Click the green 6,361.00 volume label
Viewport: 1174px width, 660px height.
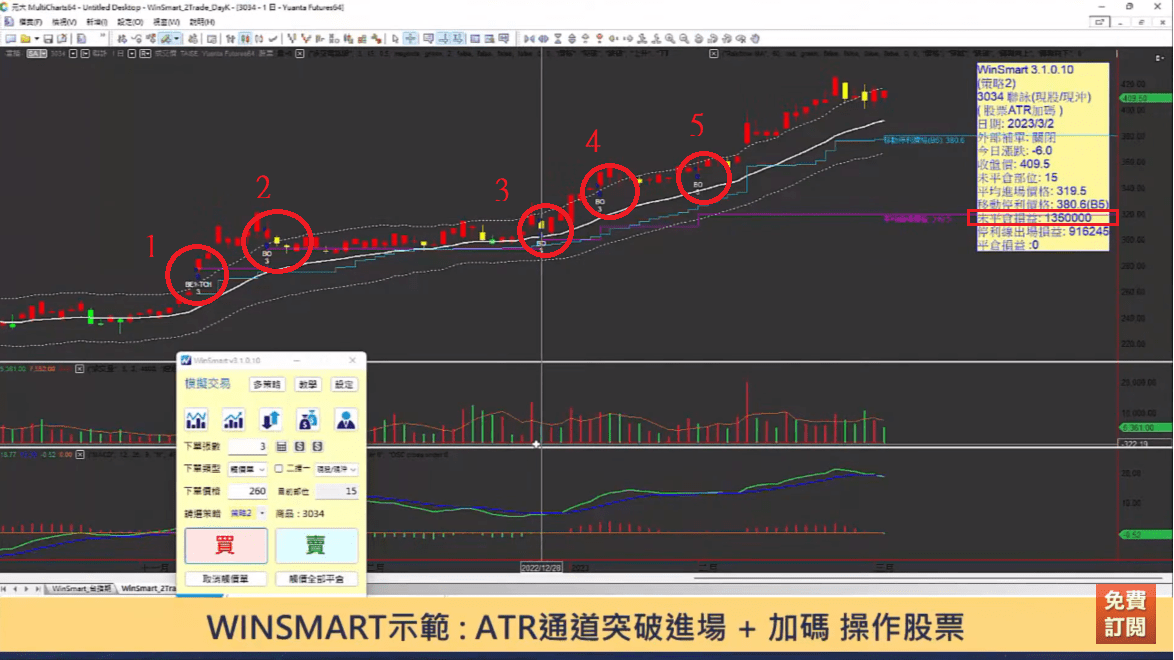click(1146, 428)
